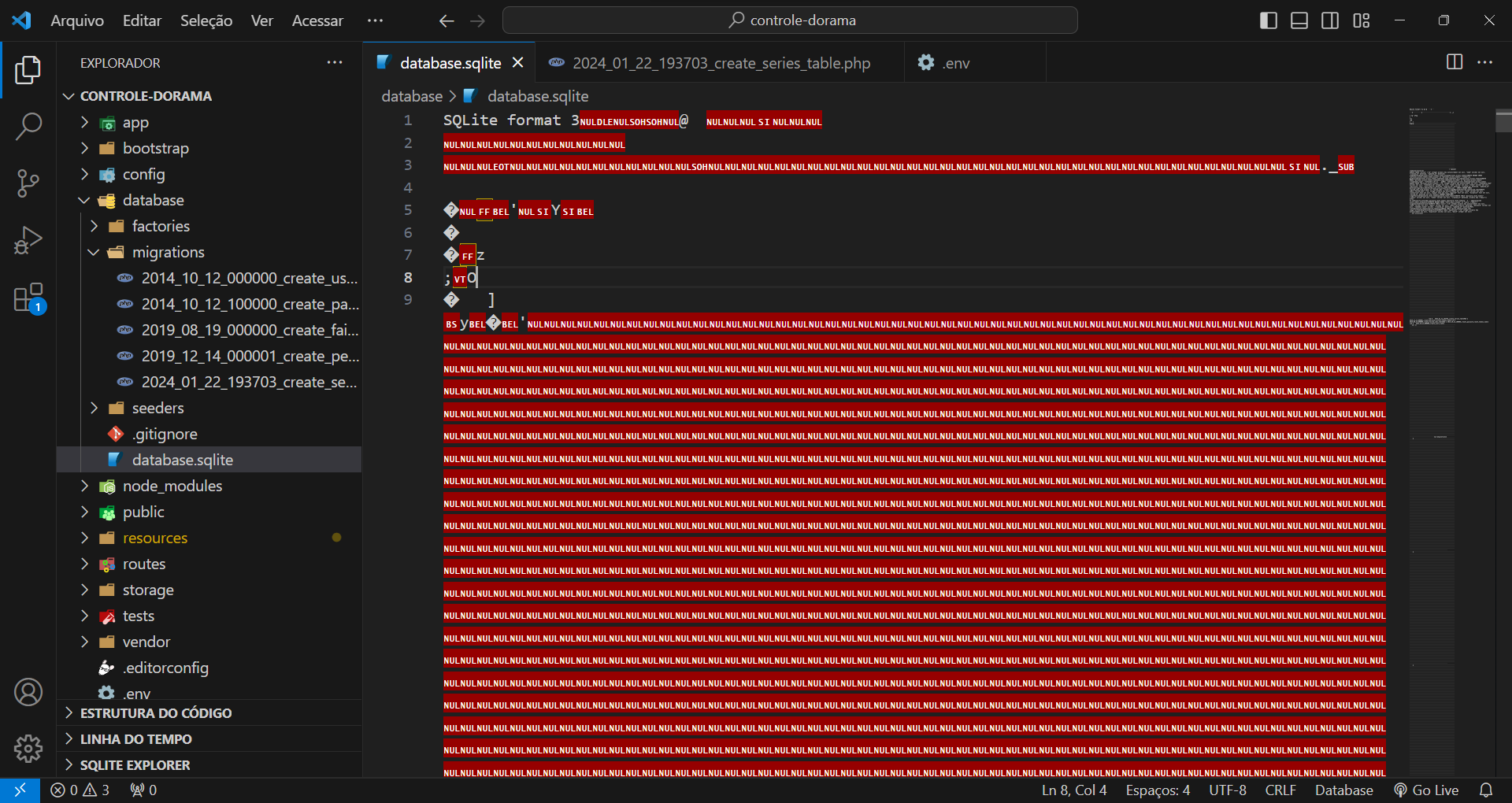Customize layout icon in title bar
The width and height of the screenshot is (1512, 803).
[x=1362, y=20]
